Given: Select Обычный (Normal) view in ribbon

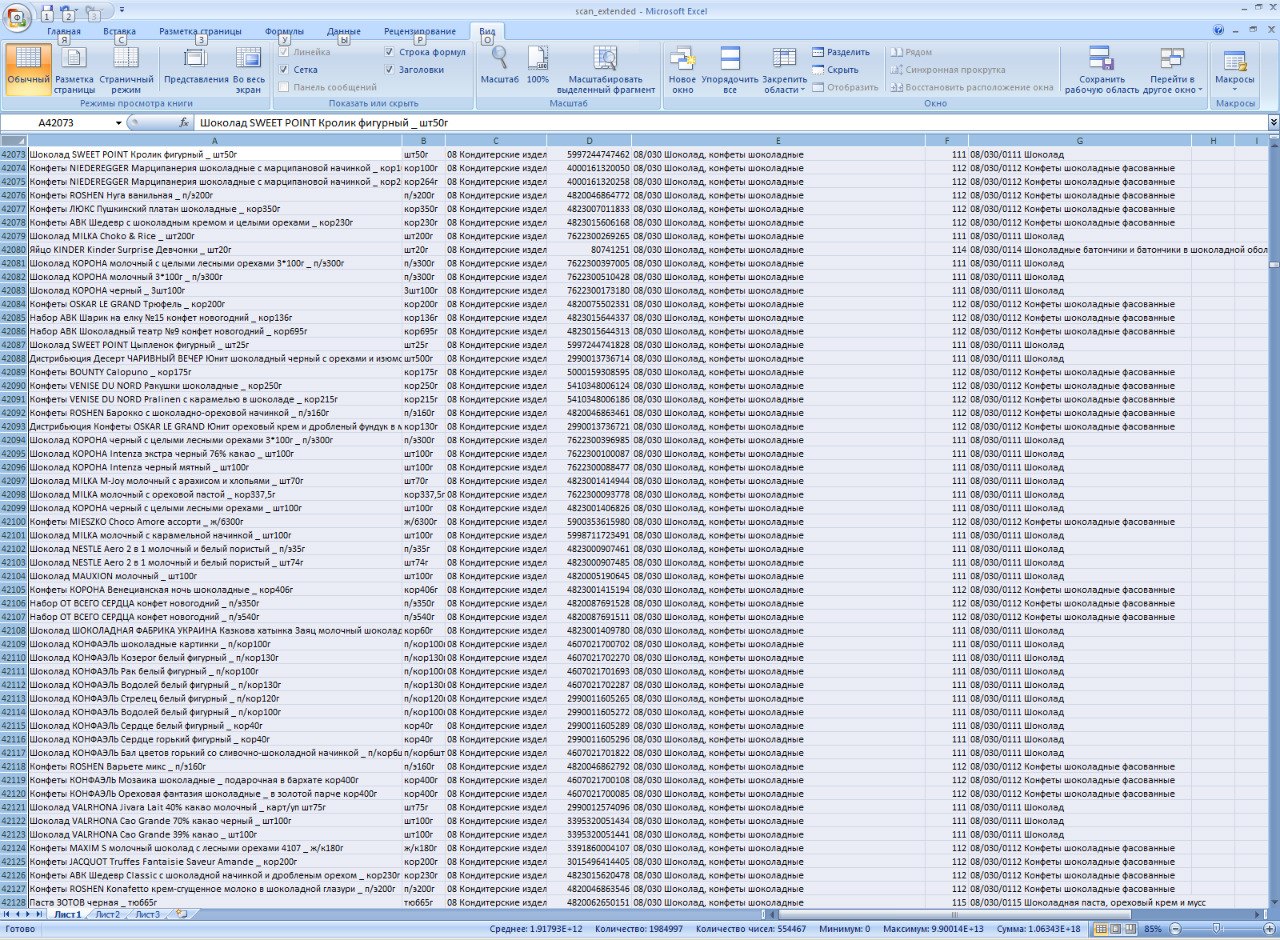Looking at the screenshot, I should (x=28, y=70).
